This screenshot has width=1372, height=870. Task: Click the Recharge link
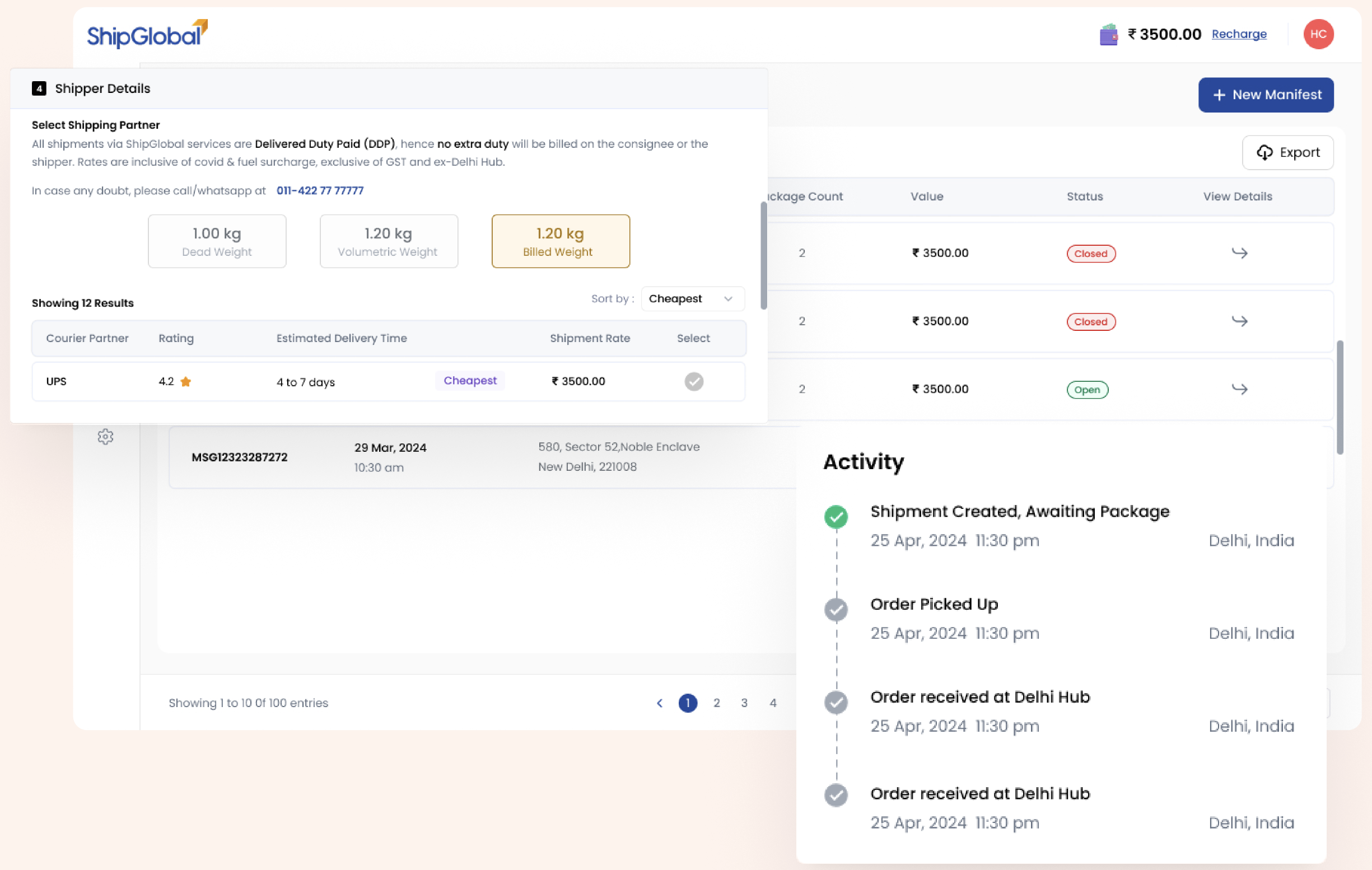pyautogui.click(x=1239, y=34)
